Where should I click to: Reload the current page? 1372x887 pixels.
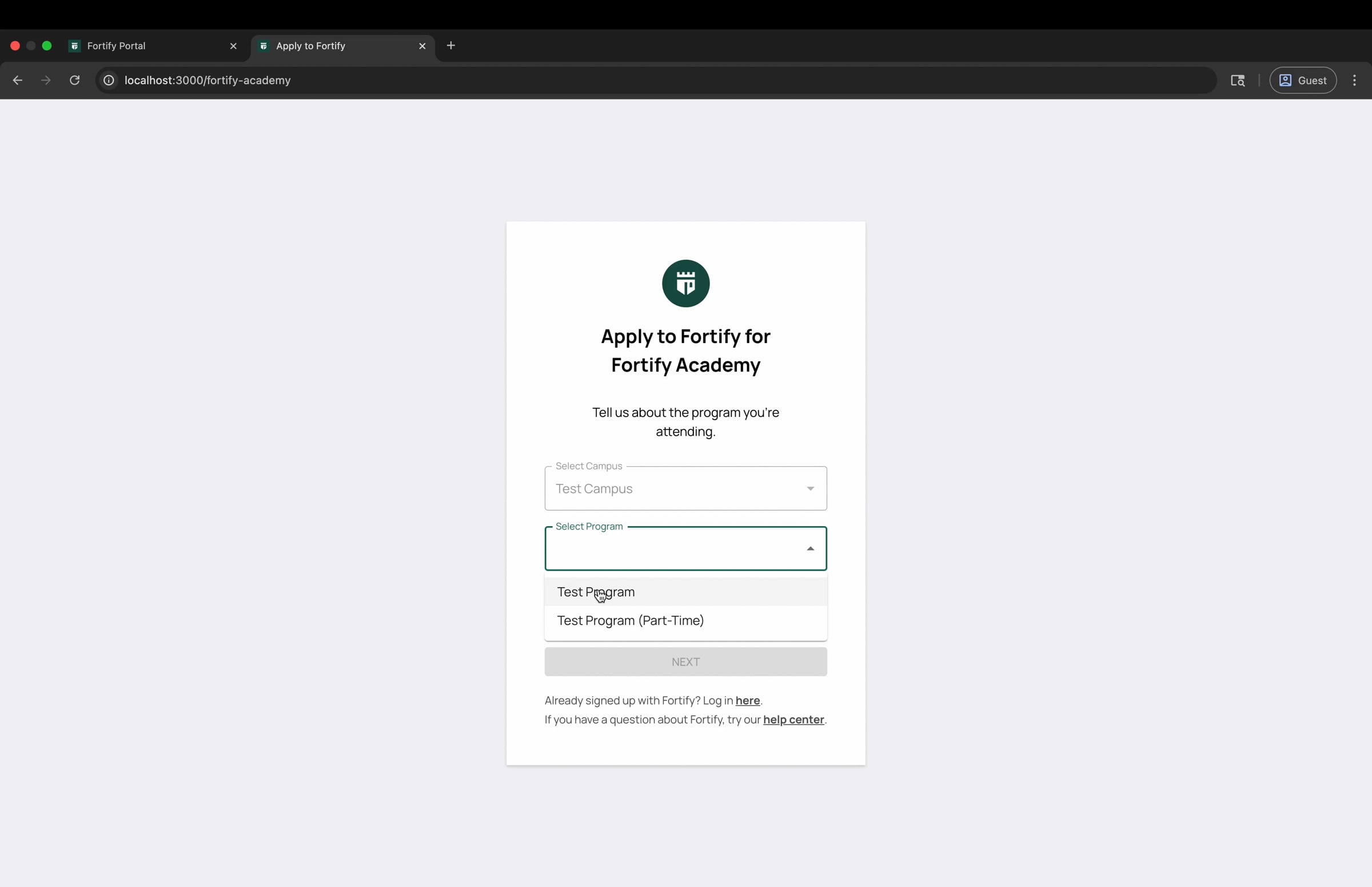tap(74, 80)
